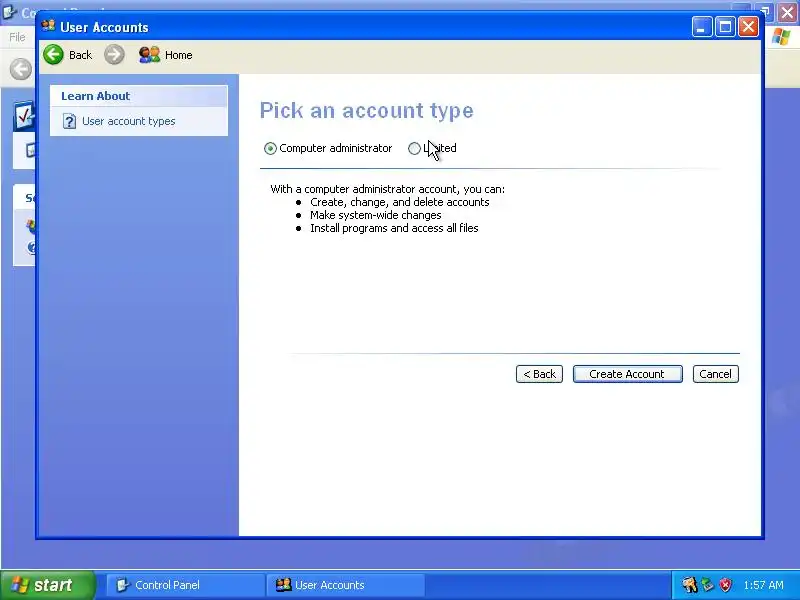Open the Windows Start menu
Image resolution: width=800 pixels, height=600 pixels.
point(47,585)
